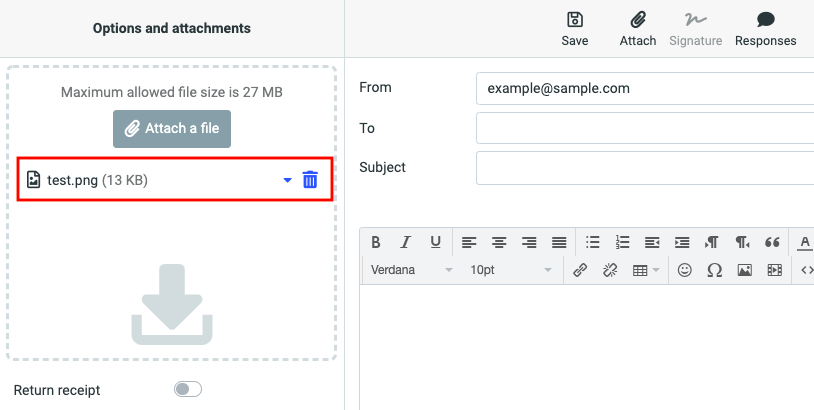Toggle underline text formatting
The width and height of the screenshot is (814, 410).
click(435, 242)
